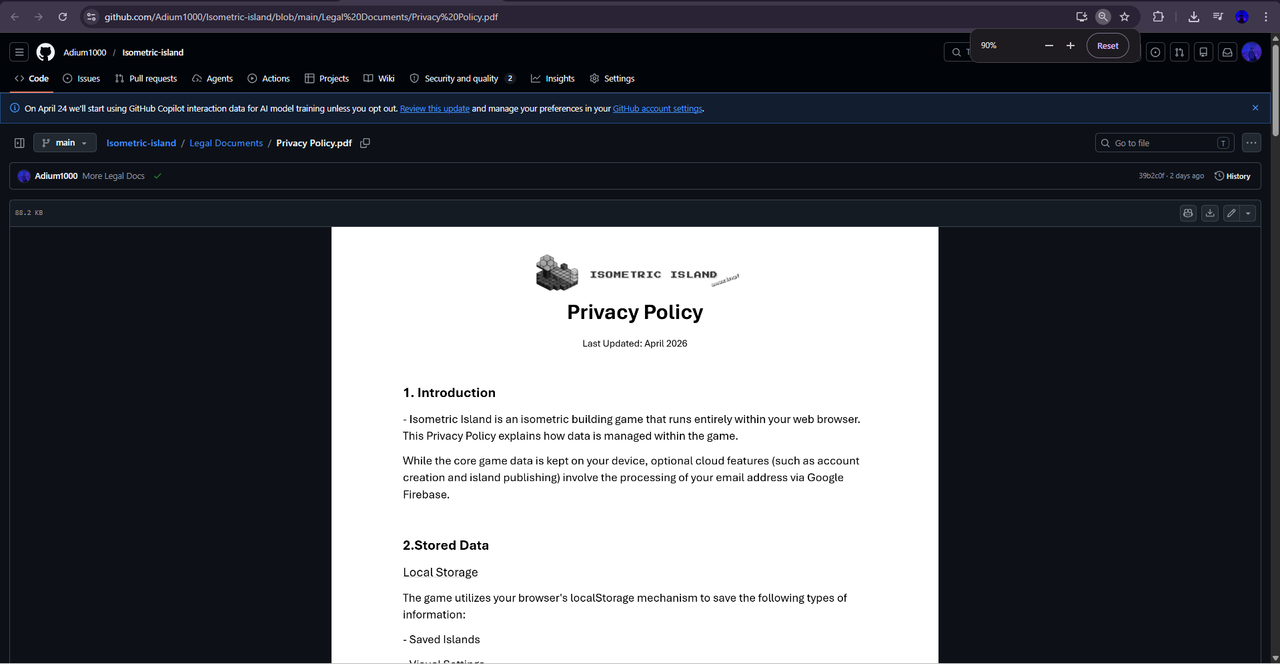
Task: Open the main branch selector dropdown
Action: pos(65,143)
